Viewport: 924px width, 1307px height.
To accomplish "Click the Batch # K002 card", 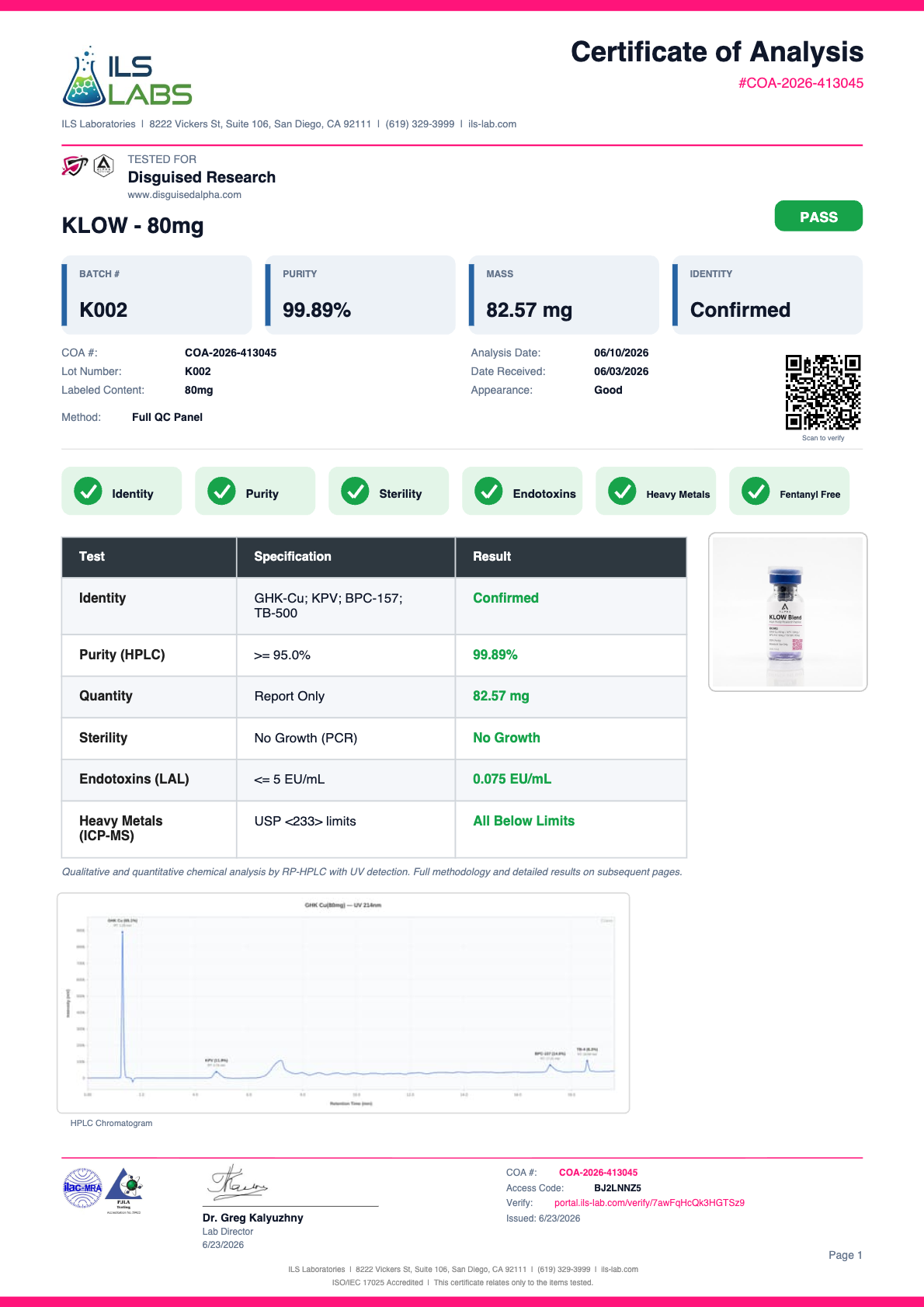I will tap(157, 295).
